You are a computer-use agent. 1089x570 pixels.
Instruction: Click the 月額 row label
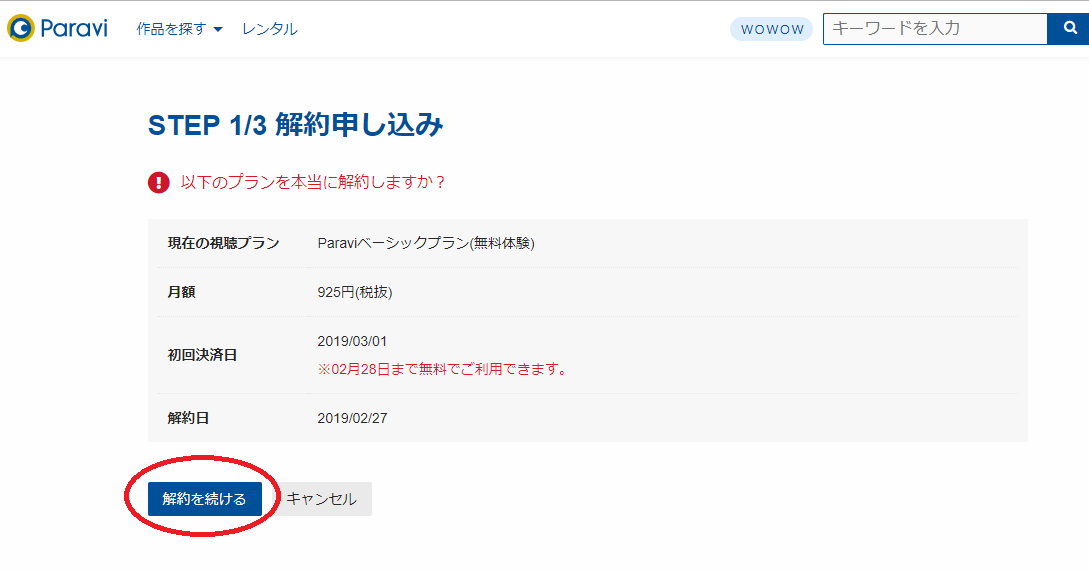pos(181,292)
